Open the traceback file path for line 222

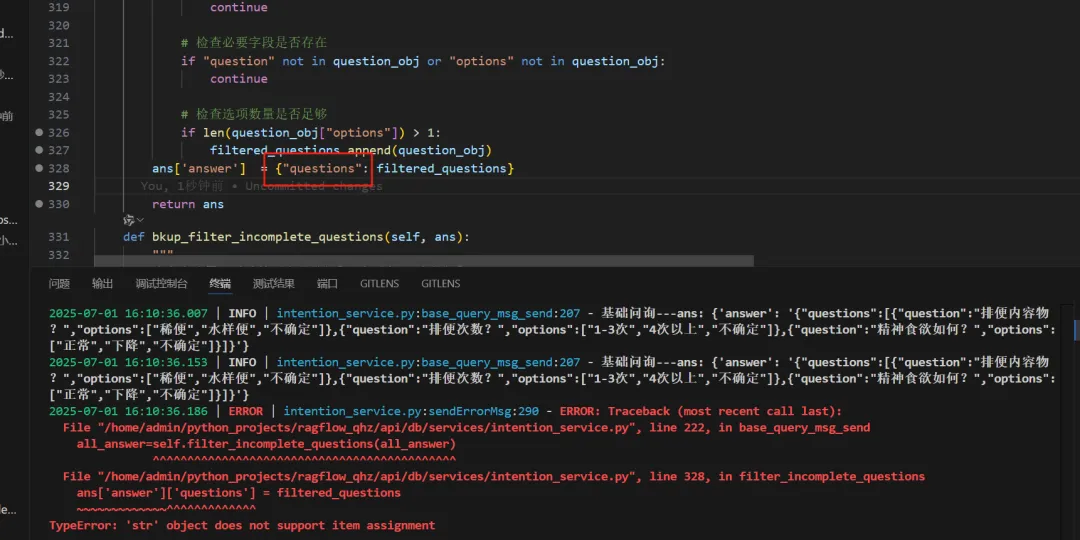click(368, 428)
